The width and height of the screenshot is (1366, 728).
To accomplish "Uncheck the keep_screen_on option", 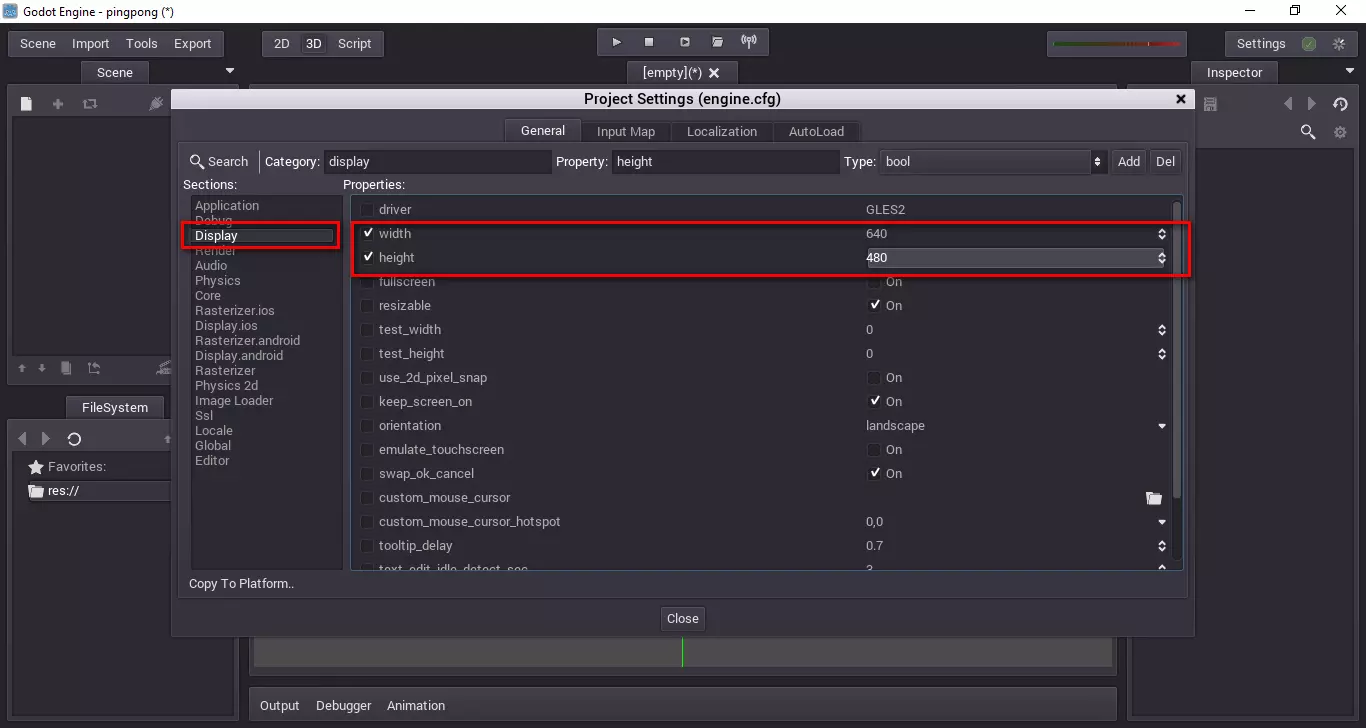I will click(x=874, y=402).
